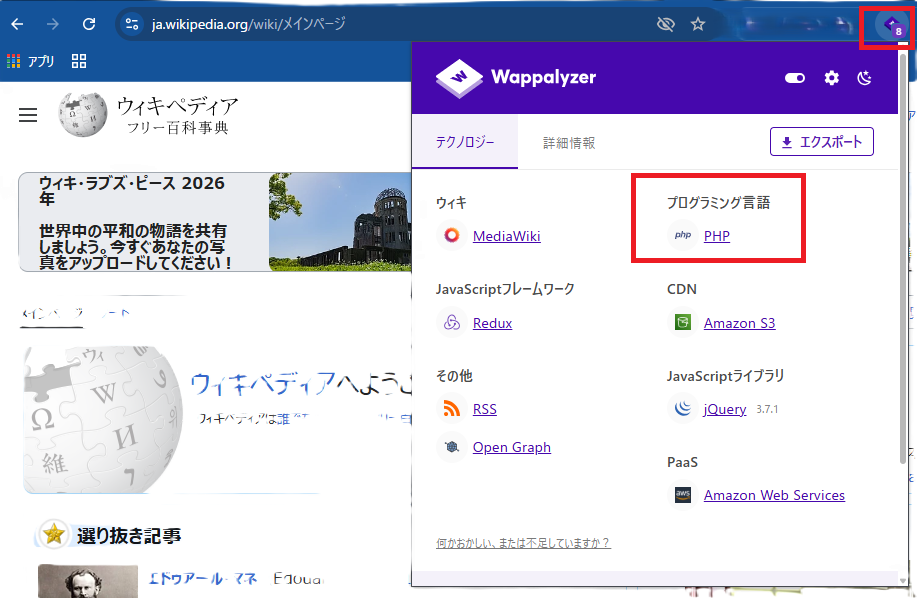
Task: Click the jQuery version 3.7.1 text
Action: (x=767, y=409)
